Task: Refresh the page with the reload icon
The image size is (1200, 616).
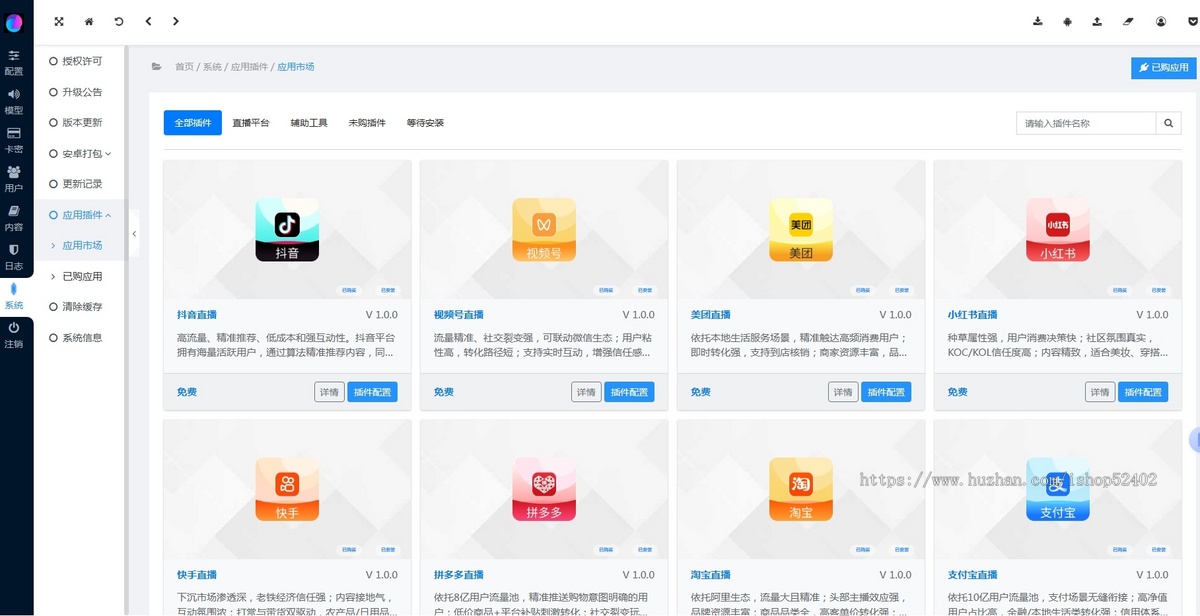Action: pyautogui.click(x=119, y=21)
